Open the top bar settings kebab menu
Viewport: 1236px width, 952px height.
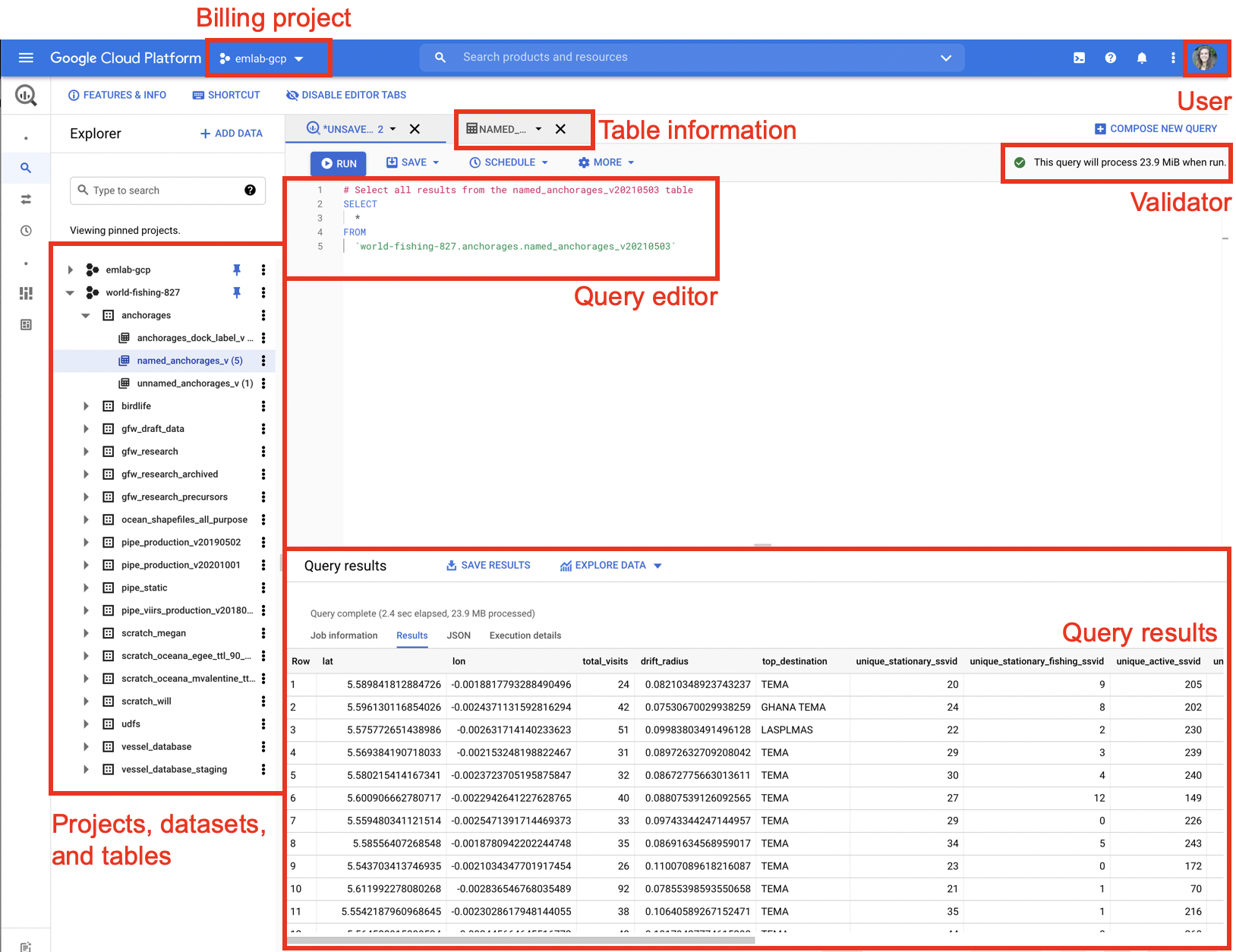1173,58
